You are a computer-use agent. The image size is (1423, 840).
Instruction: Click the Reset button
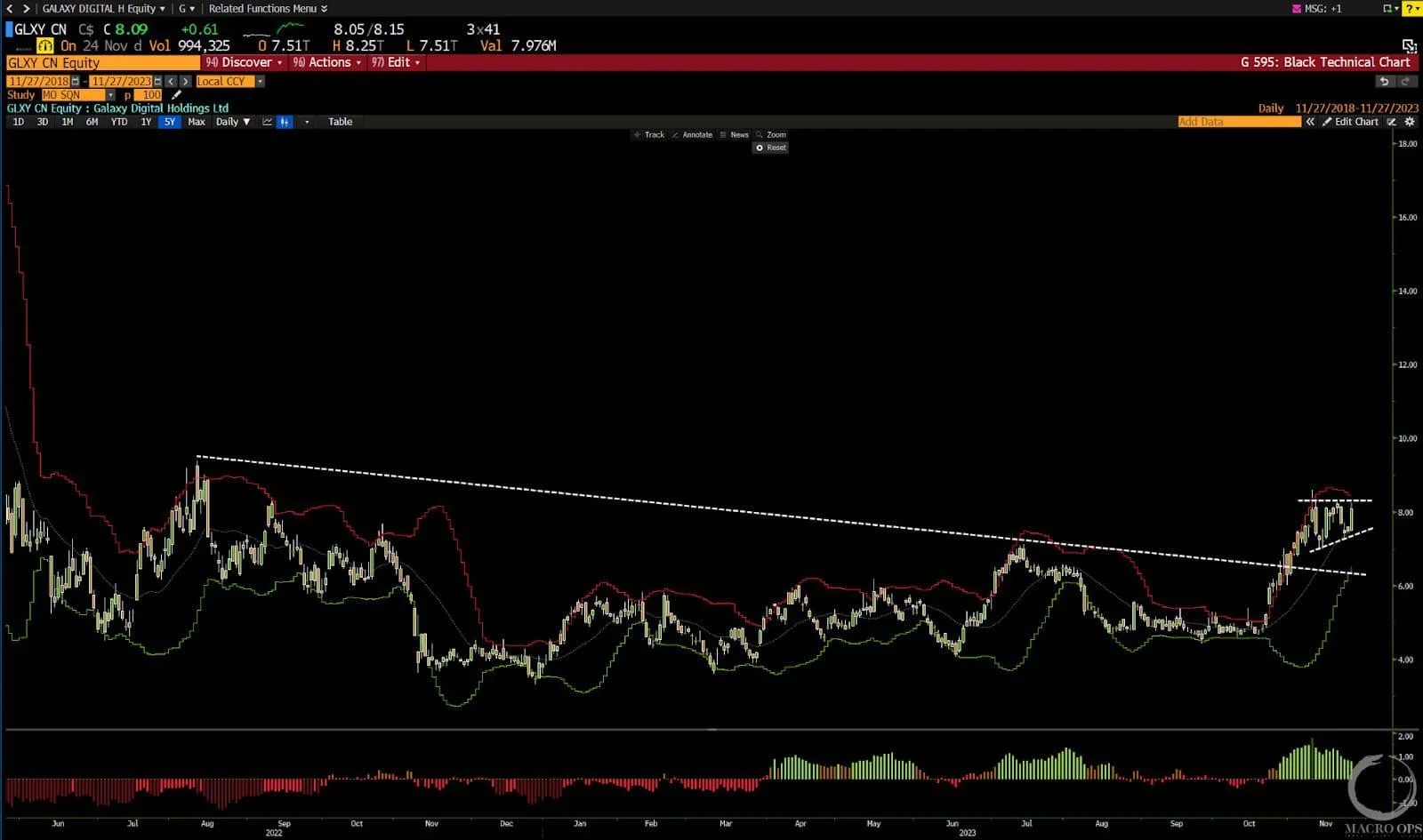point(771,148)
